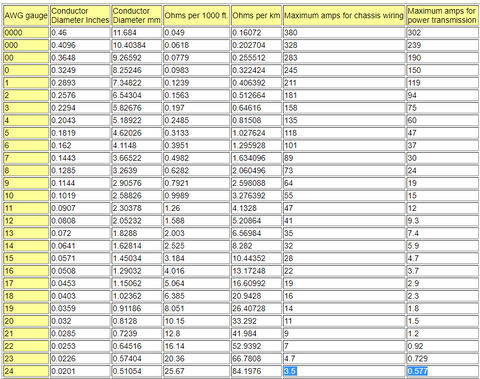This screenshot has height=379, width=480.
Task: Click the 0.4096 inches cell
Action: pyautogui.click(x=80, y=45)
